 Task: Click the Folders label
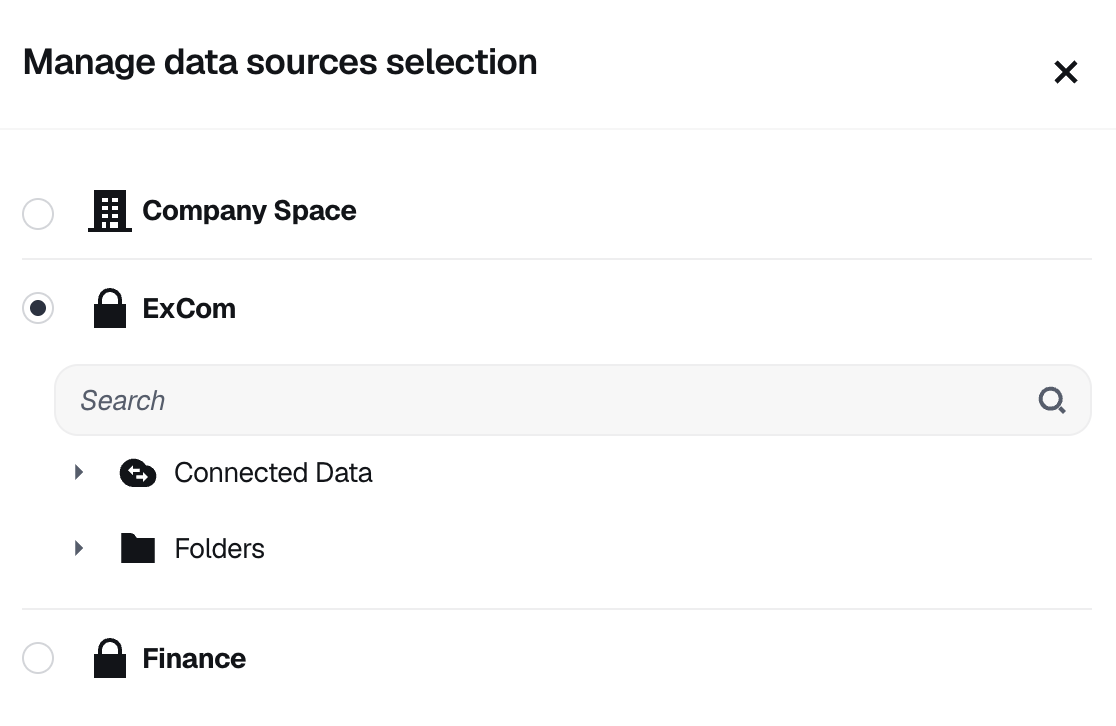pyautogui.click(x=219, y=549)
